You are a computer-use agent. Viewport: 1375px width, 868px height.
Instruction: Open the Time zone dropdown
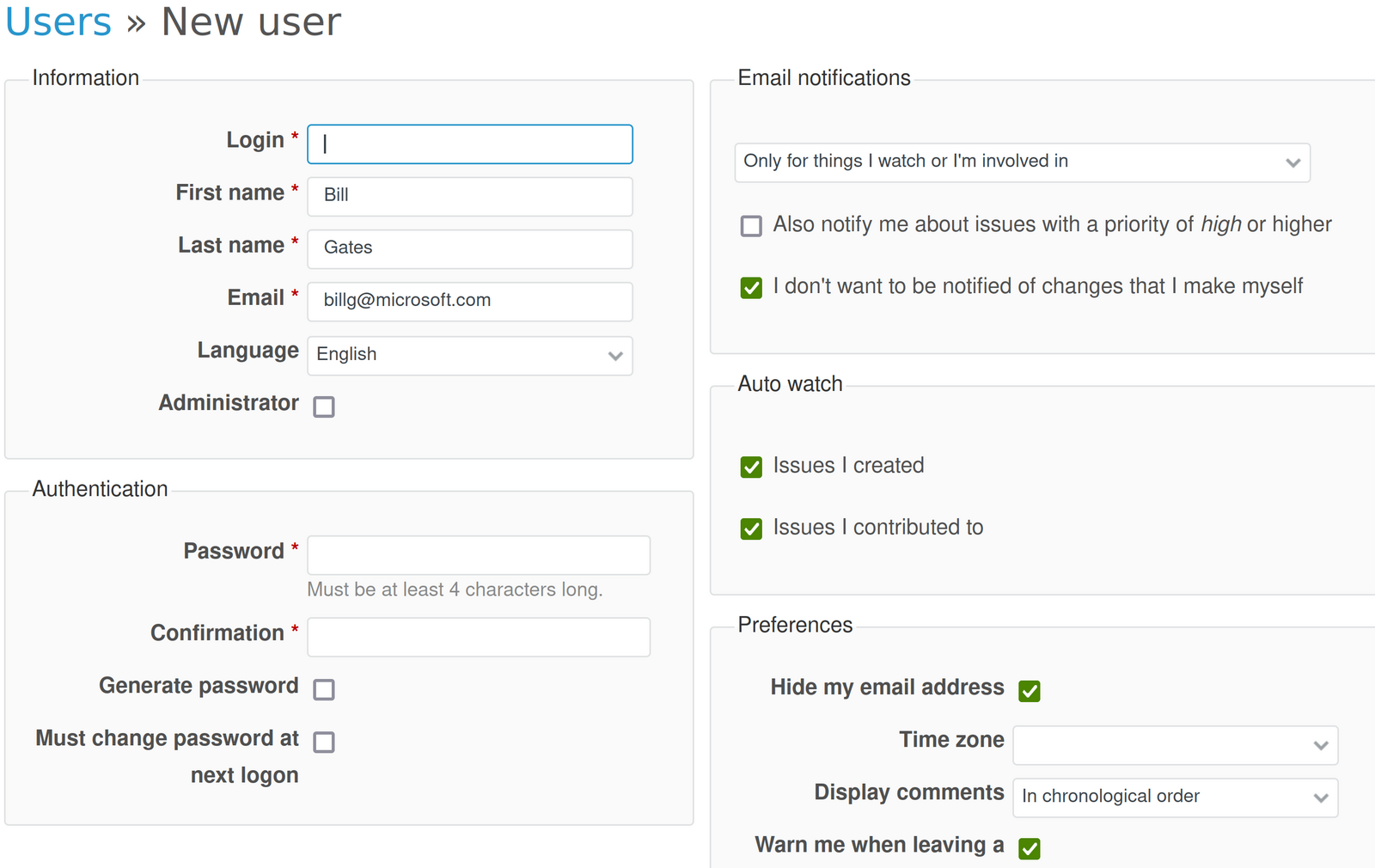[x=1174, y=744]
